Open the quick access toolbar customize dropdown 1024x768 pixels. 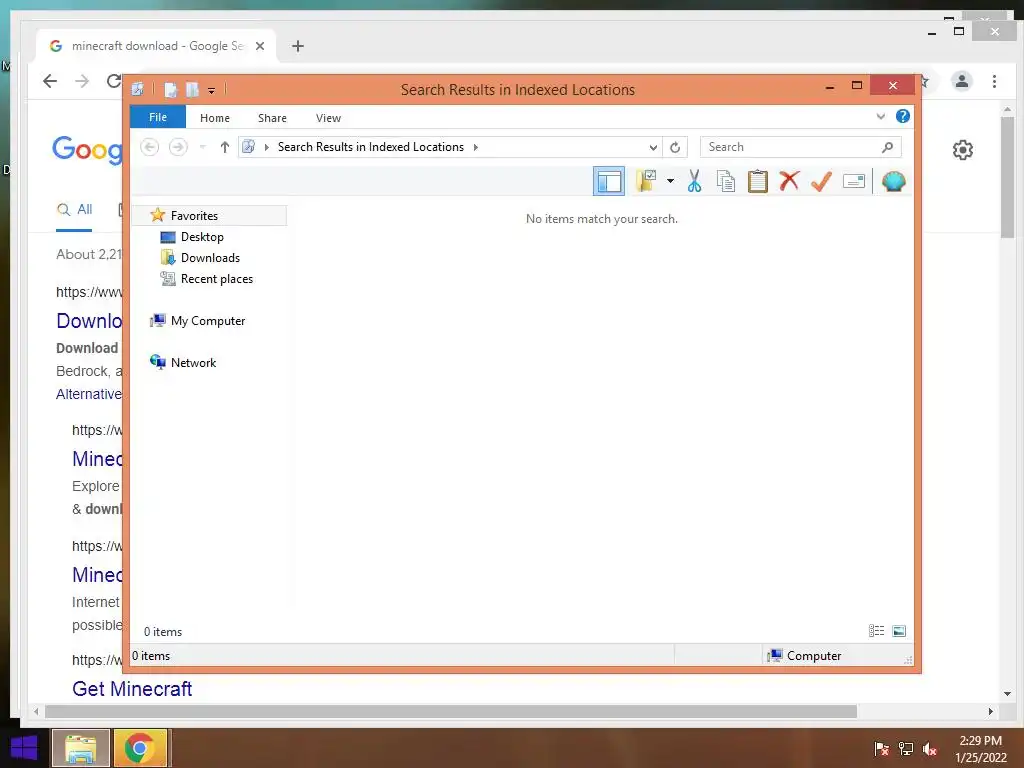coord(211,90)
